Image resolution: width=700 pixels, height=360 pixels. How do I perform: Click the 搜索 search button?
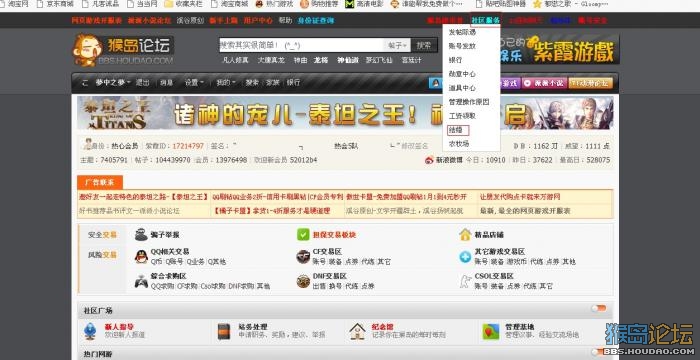pos(424,45)
